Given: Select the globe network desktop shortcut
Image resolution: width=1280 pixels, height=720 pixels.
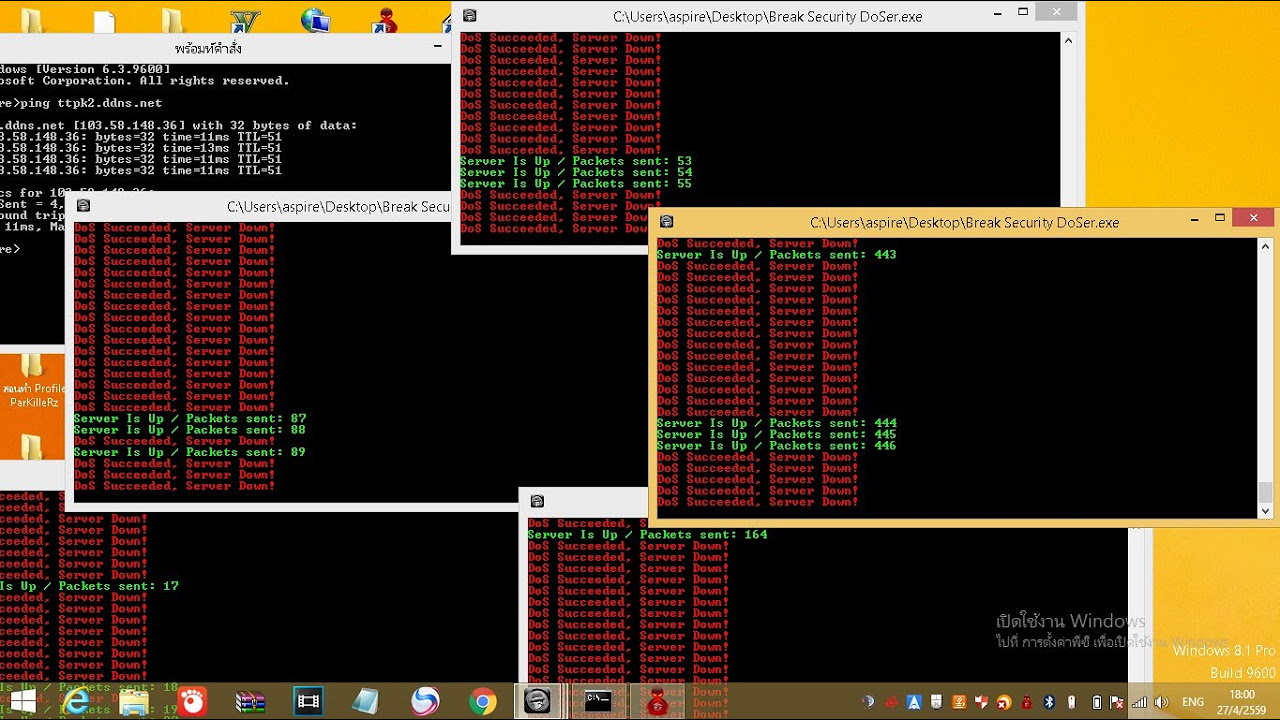Looking at the screenshot, I should click(x=315, y=18).
